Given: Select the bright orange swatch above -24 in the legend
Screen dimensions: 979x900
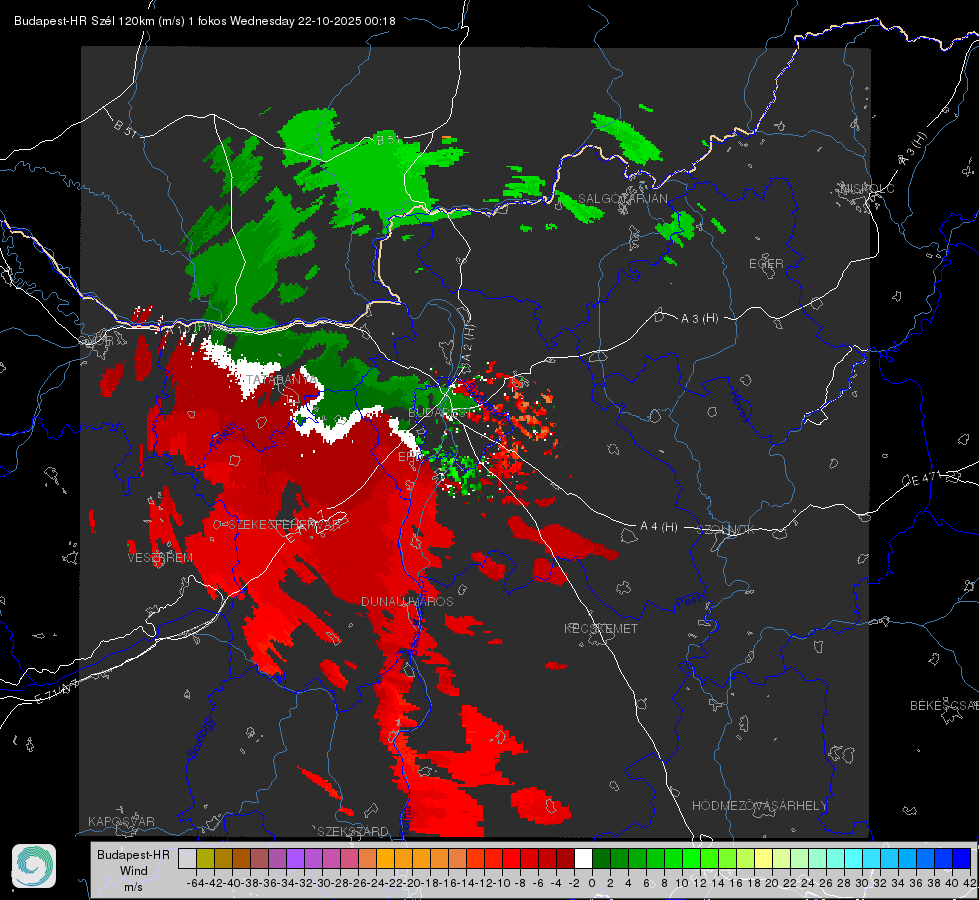Looking at the screenshot, I should coord(385,858).
